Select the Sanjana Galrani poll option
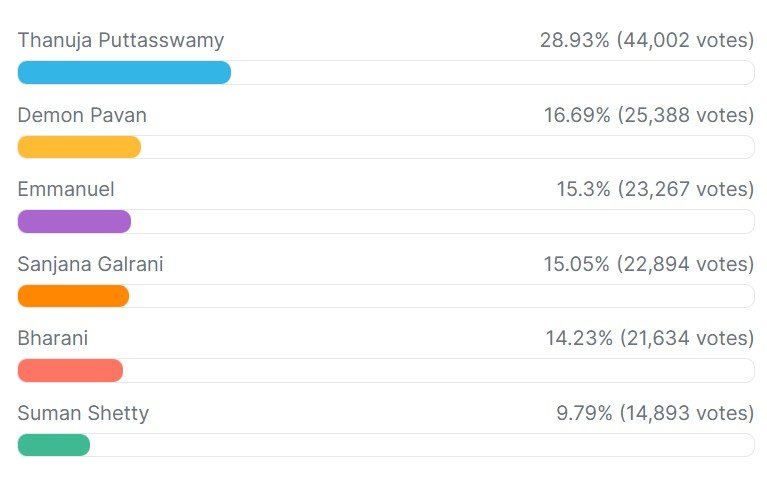Image resolution: width=767 pixels, height=488 pixels. (x=90, y=265)
